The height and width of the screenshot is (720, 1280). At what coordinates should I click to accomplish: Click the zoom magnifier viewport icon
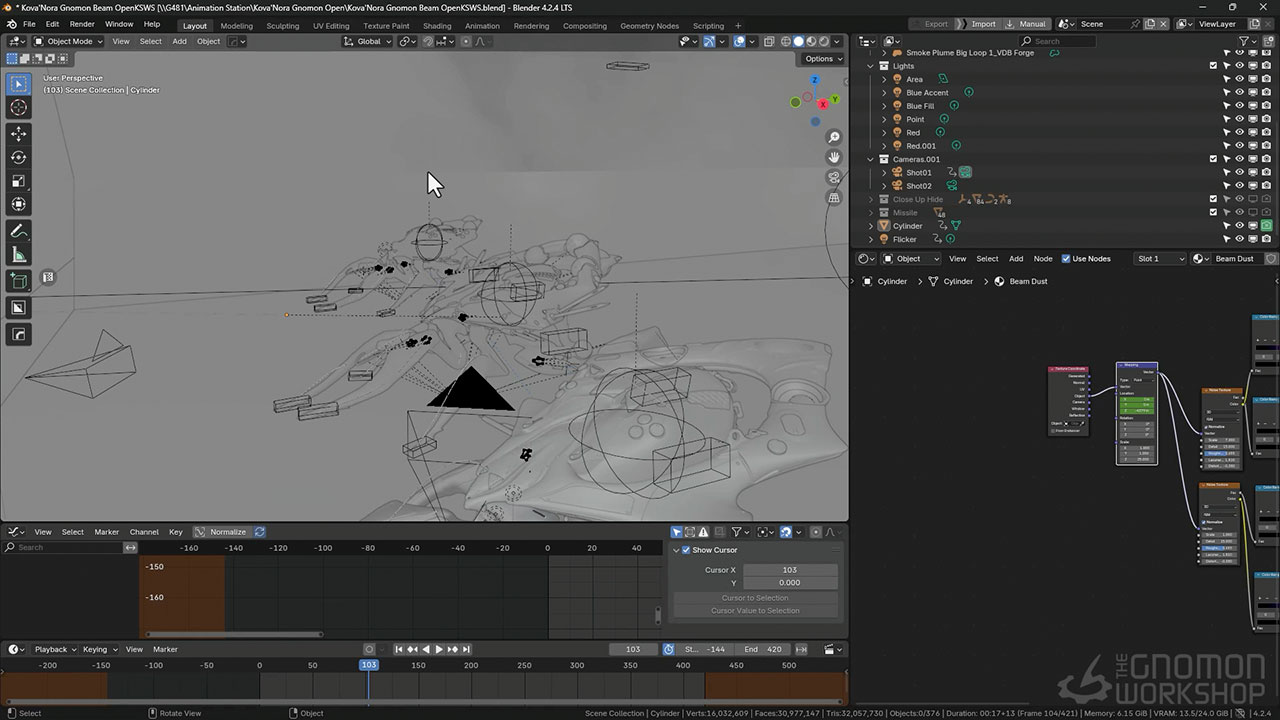834,137
